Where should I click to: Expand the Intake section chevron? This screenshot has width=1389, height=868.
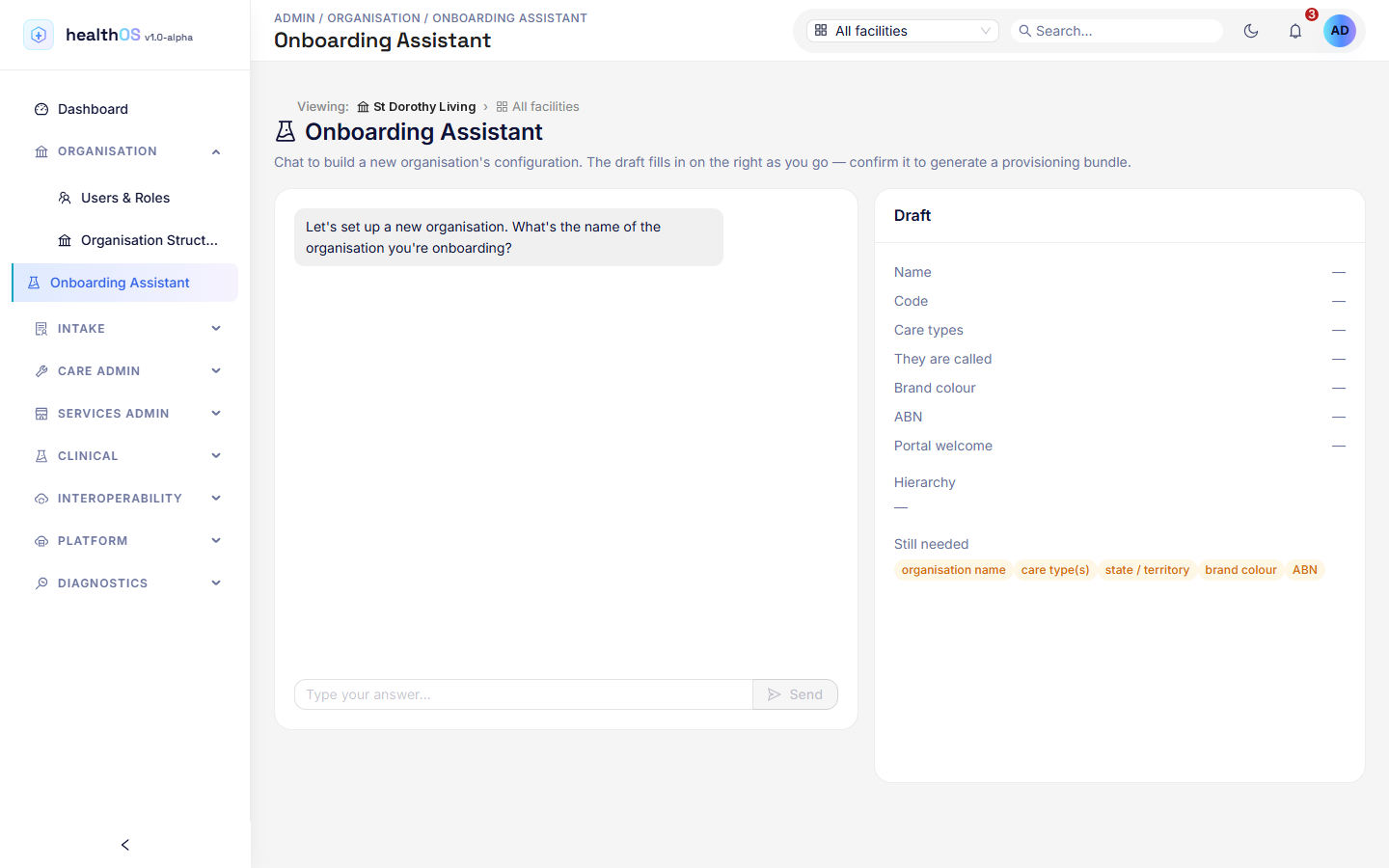(x=216, y=329)
